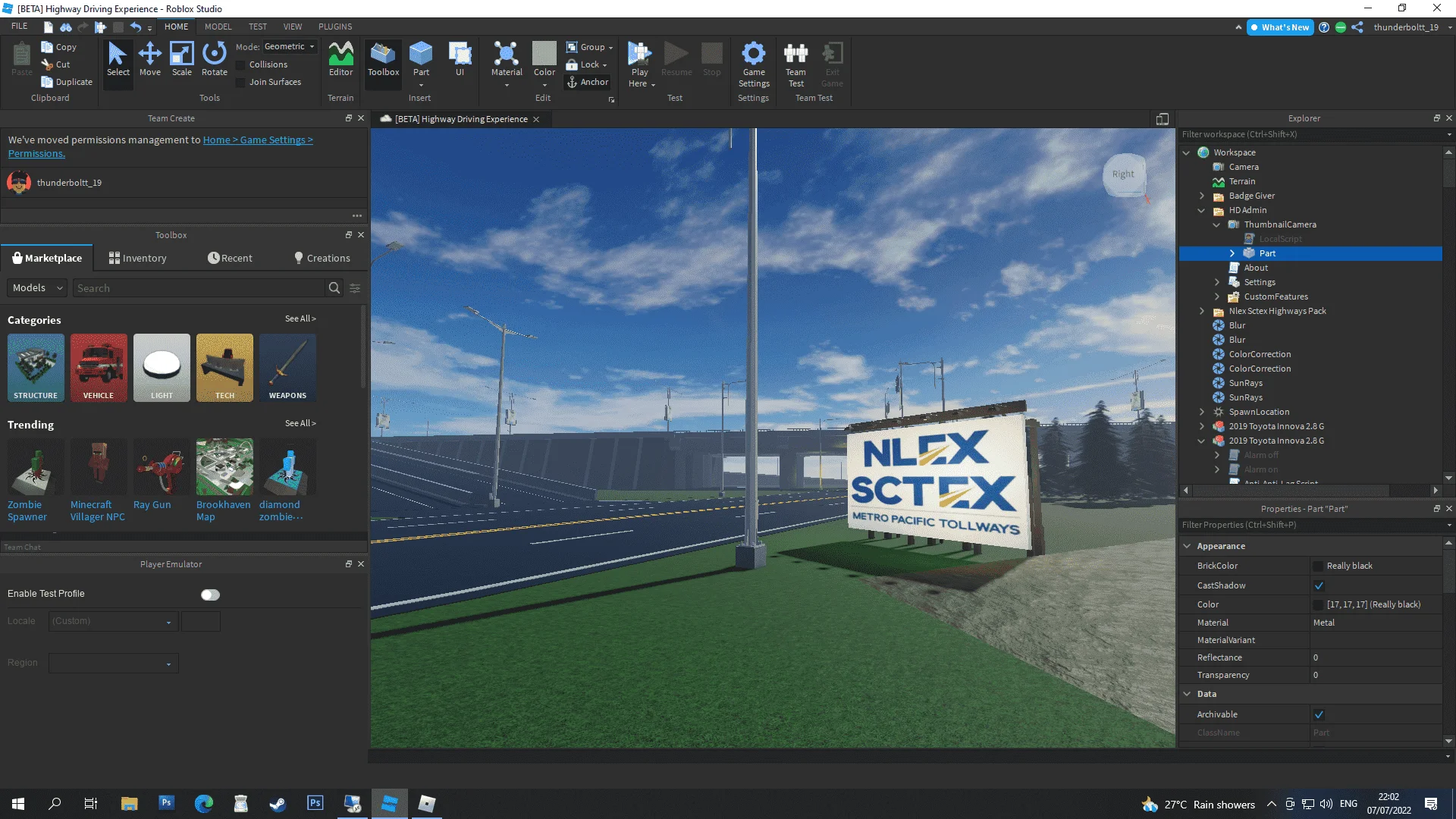Click the What's New button
The image size is (1456, 819).
[x=1280, y=27]
